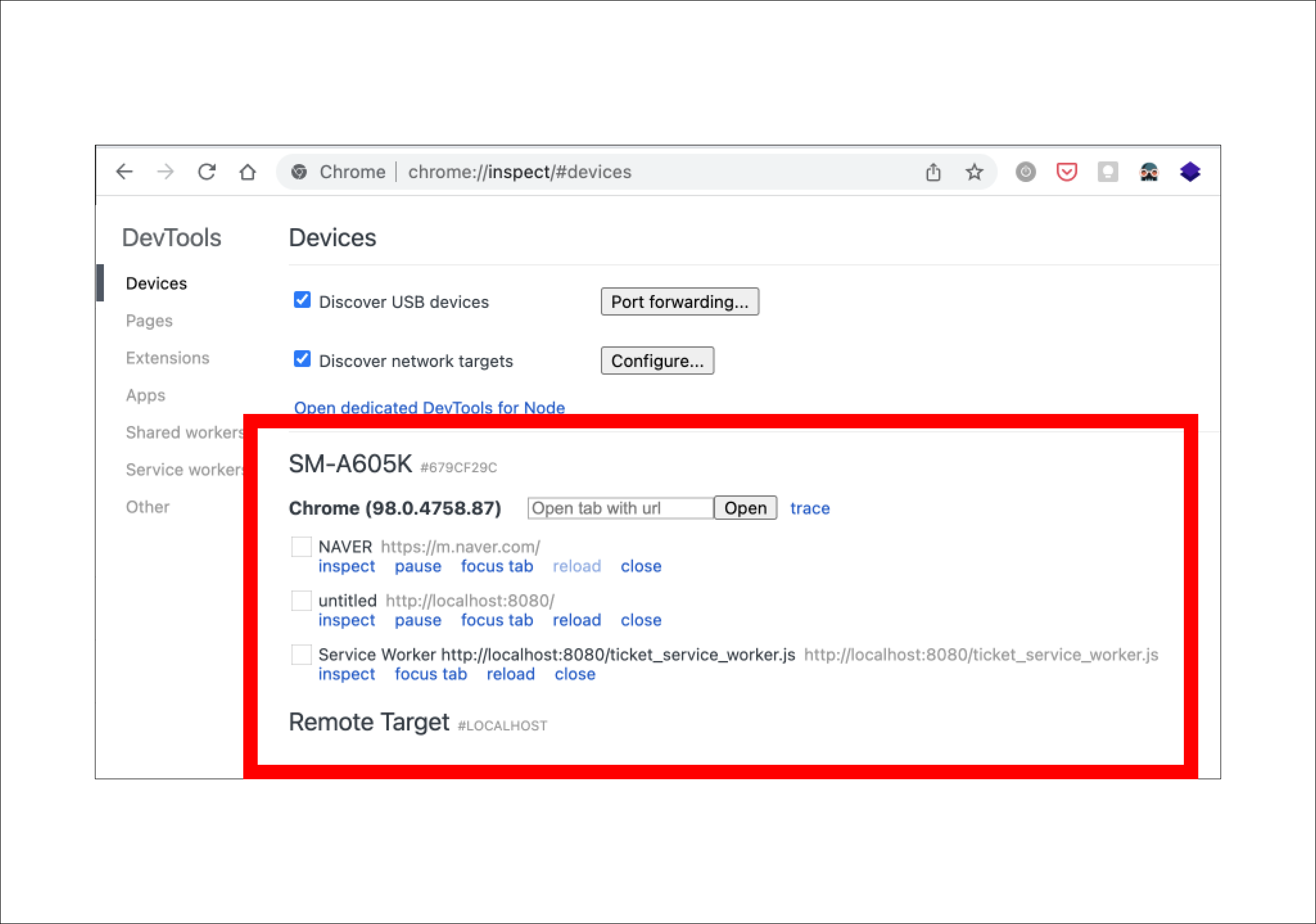1316x924 pixels.
Task: Open dedicated DevTools for Node
Action: tap(429, 407)
